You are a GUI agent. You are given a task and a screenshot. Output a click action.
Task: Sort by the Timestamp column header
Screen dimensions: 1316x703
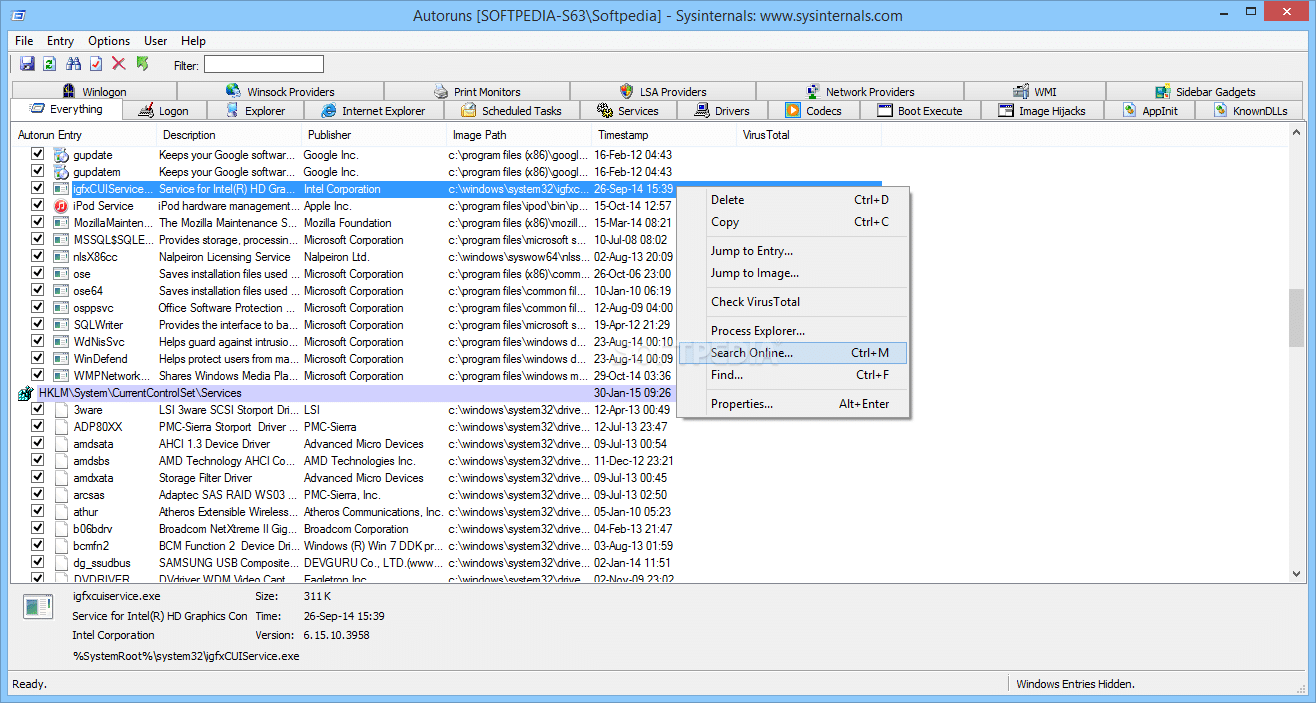664,135
